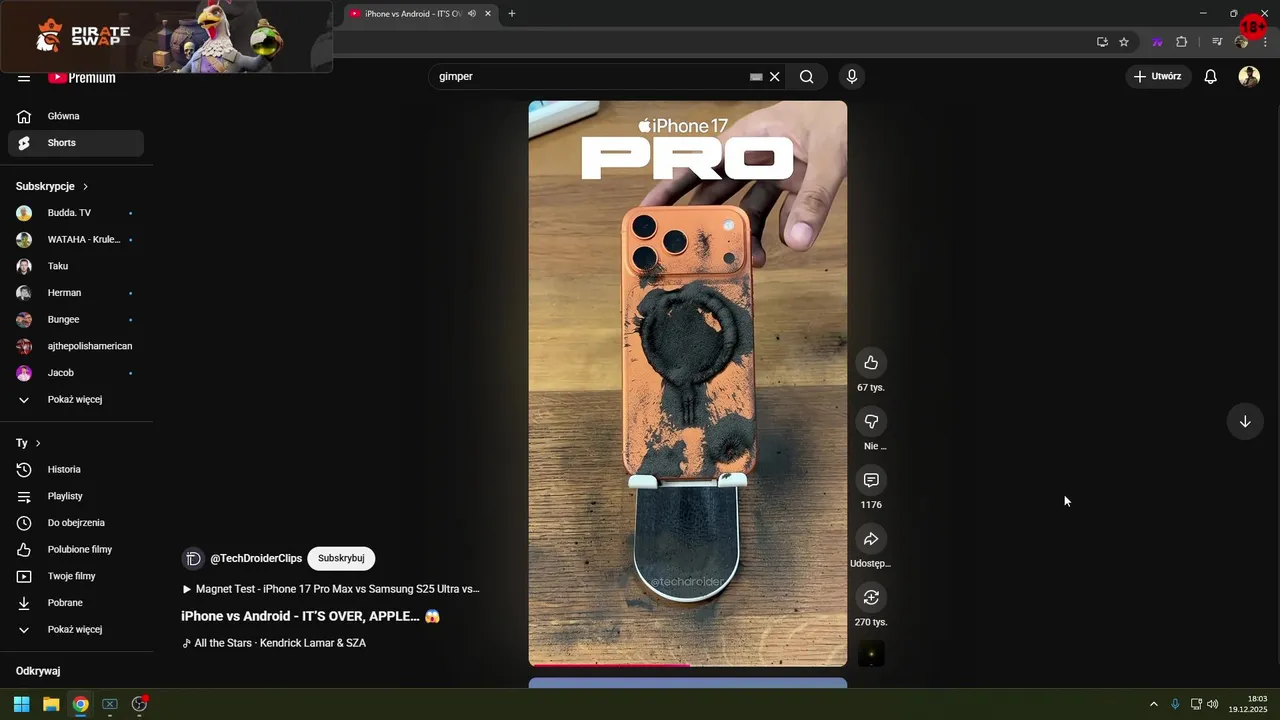Open Polubione filmy
The width and height of the screenshot is (1280, 720).
click(76, 550)
